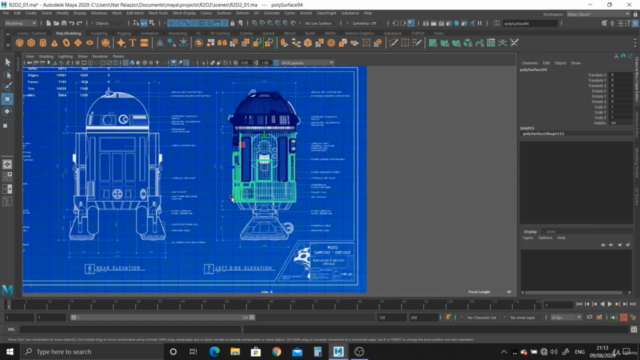Click the playback range slider bar
This screenshot has height=360, width=640.
coord(162,317)
